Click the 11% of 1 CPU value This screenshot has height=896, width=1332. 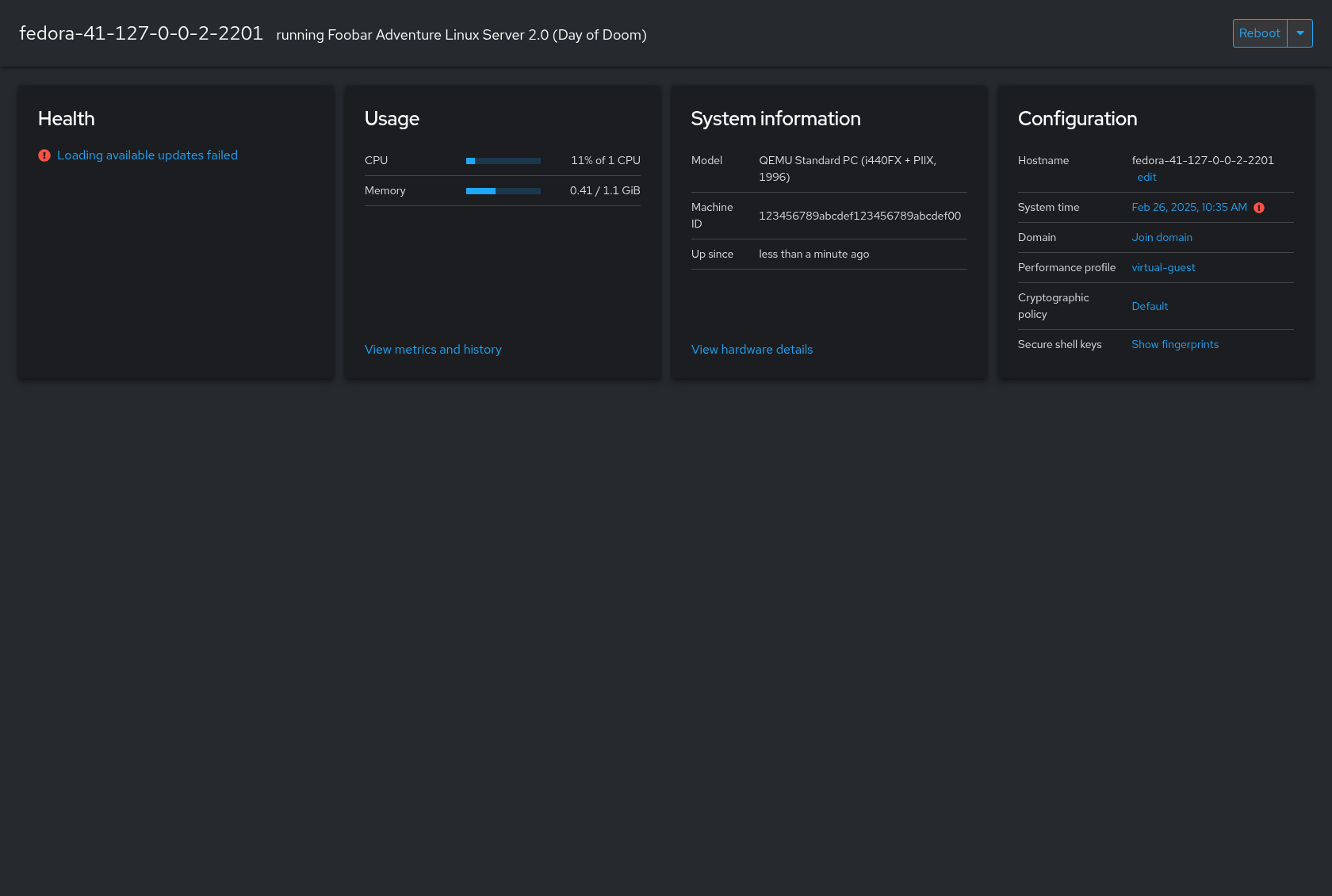[606, 160]
